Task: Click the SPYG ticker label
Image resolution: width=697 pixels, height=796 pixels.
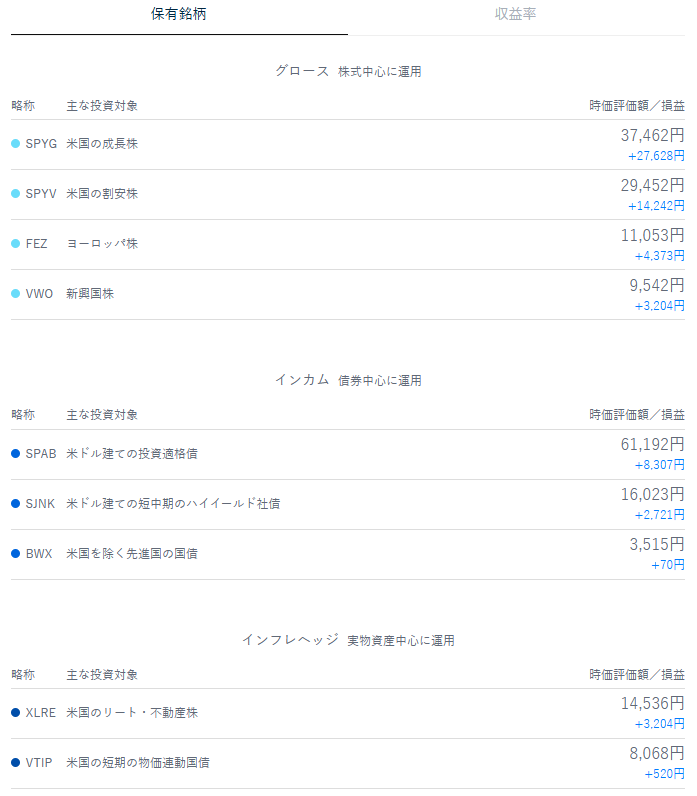Action: [41, 144]
